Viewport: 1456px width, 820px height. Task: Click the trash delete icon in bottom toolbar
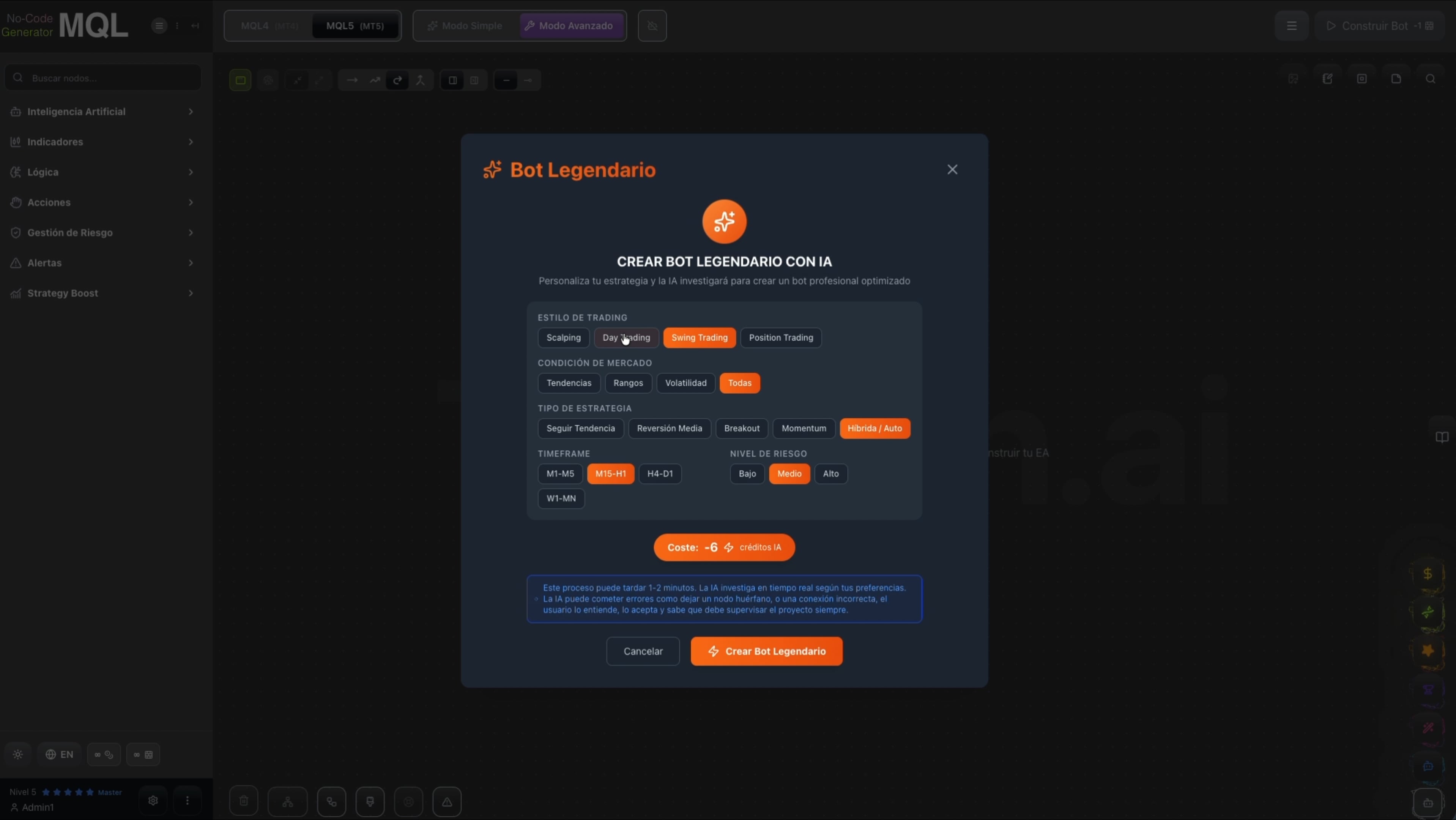point(244,801)
